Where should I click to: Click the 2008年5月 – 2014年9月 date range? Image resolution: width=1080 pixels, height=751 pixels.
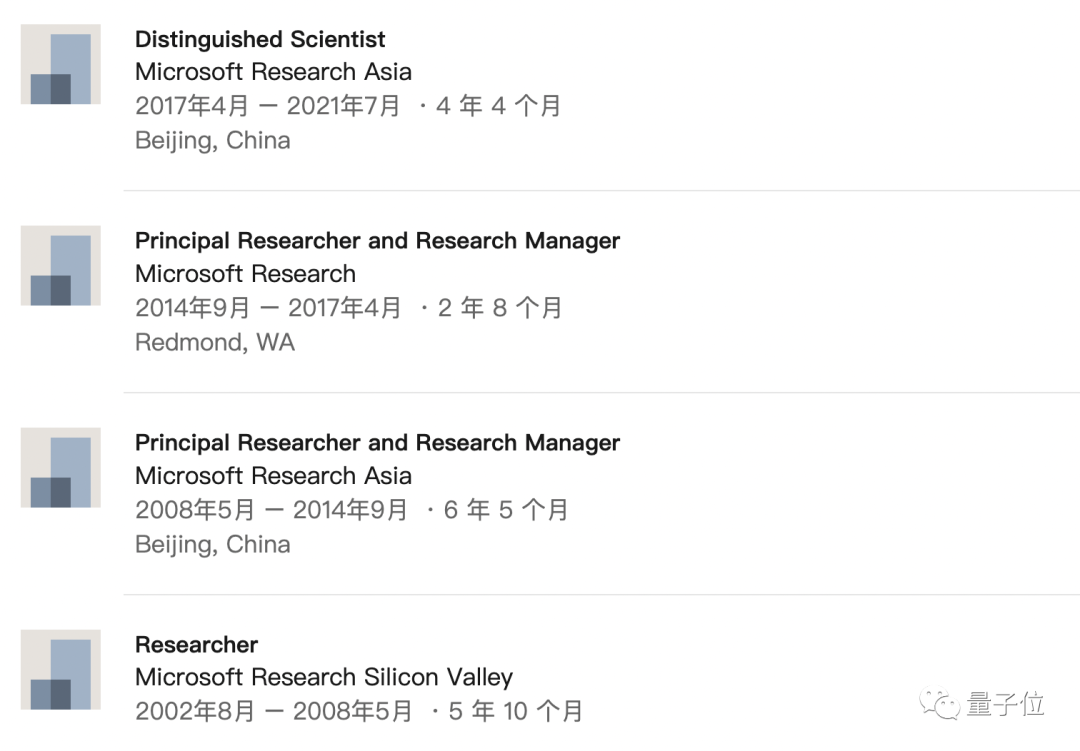[x=271, y=510]
